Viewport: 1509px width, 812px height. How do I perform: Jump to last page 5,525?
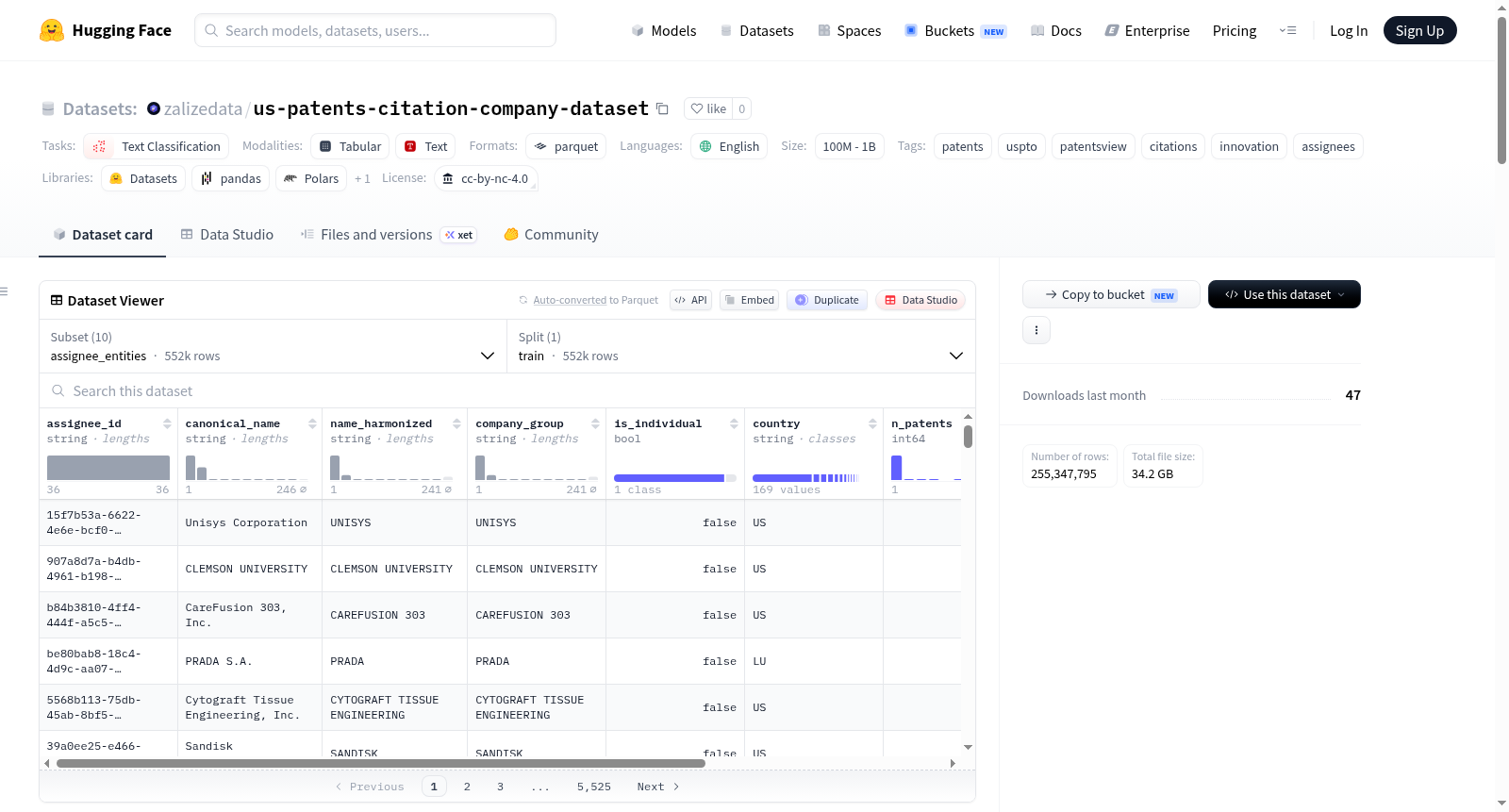point(594,787)
